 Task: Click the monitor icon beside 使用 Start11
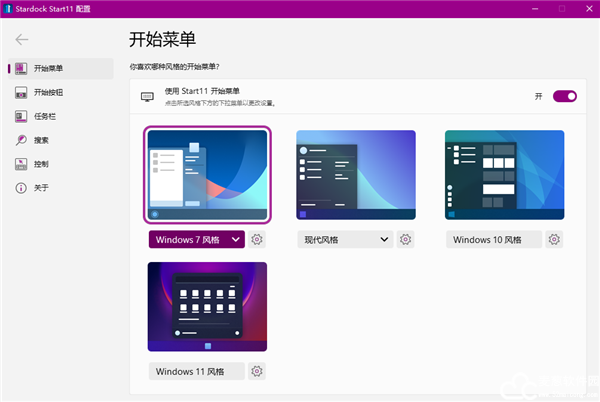pos(147,96)
